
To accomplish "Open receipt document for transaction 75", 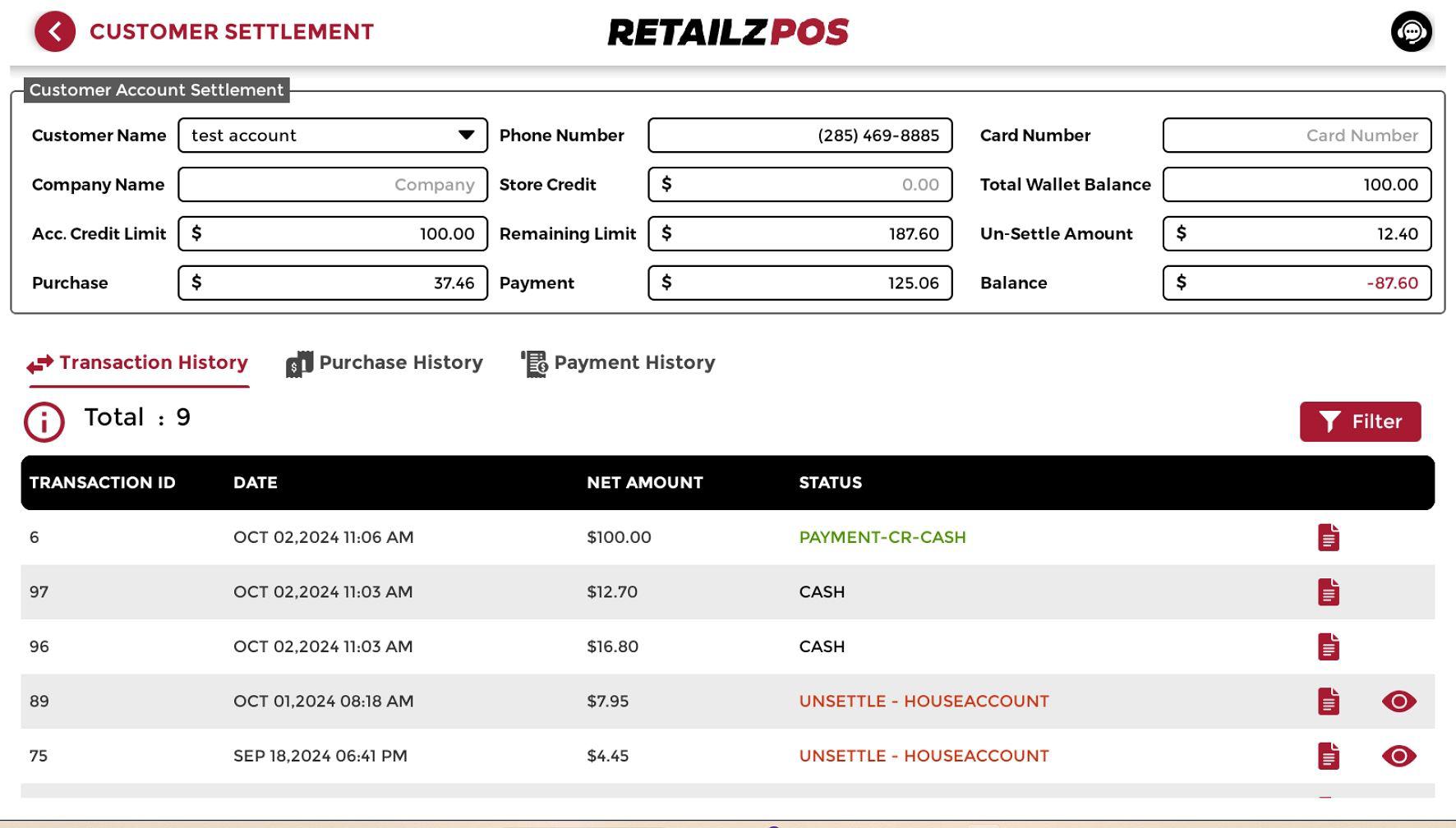I will pyautogui.click(x=1328, y=756).
